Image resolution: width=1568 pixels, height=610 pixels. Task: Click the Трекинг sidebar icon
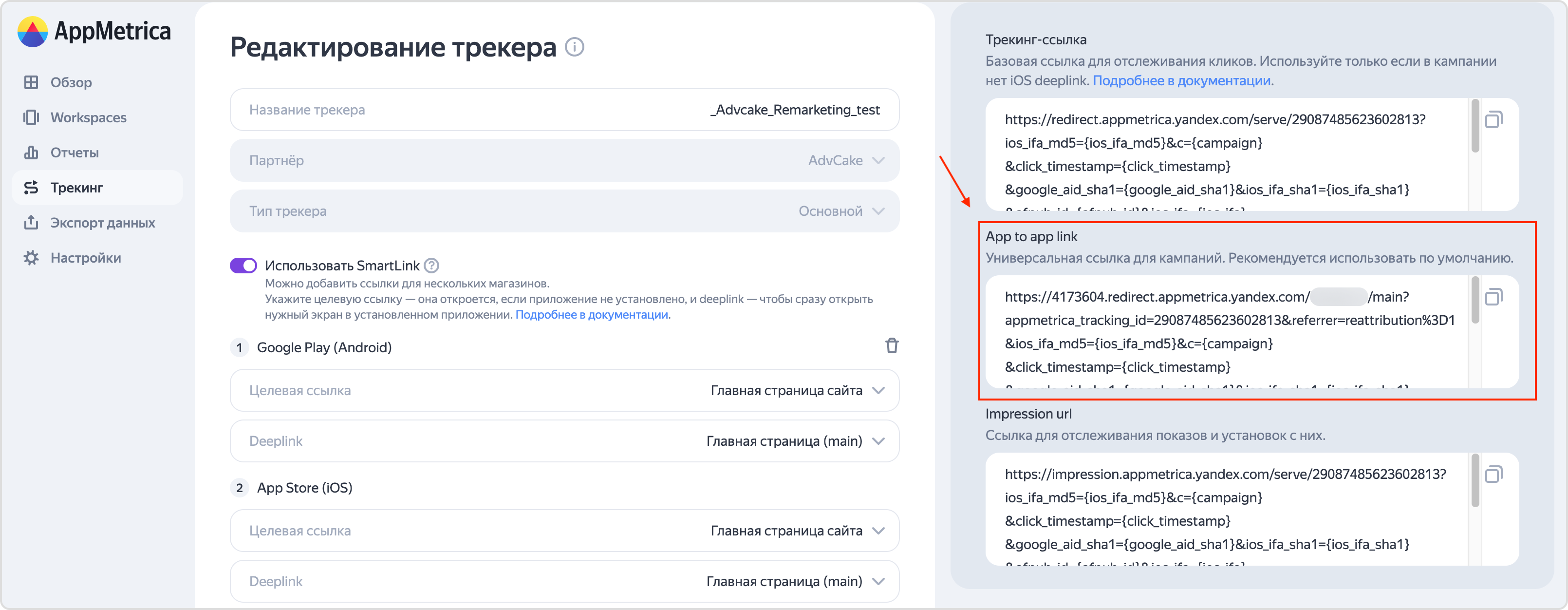(31, 188)
